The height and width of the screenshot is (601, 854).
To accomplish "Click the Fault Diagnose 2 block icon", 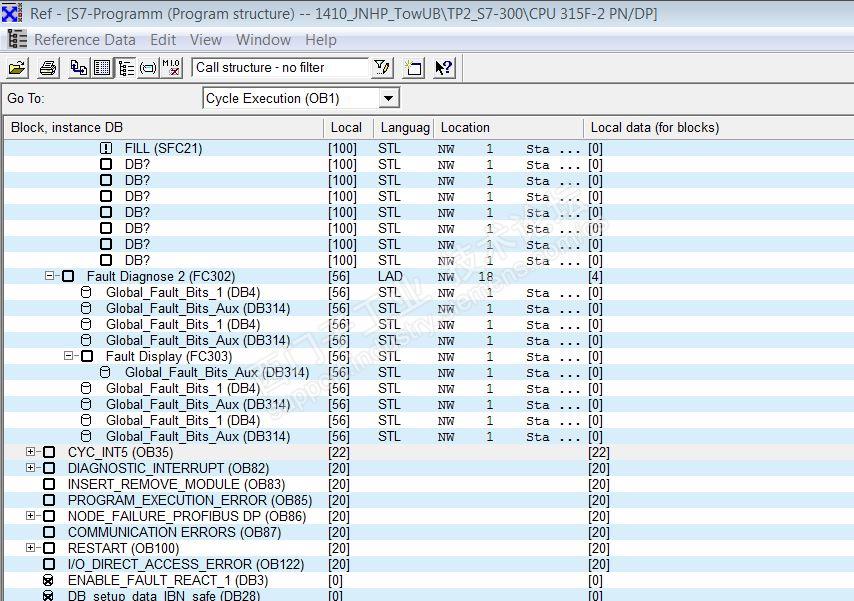I will [68, 276].
